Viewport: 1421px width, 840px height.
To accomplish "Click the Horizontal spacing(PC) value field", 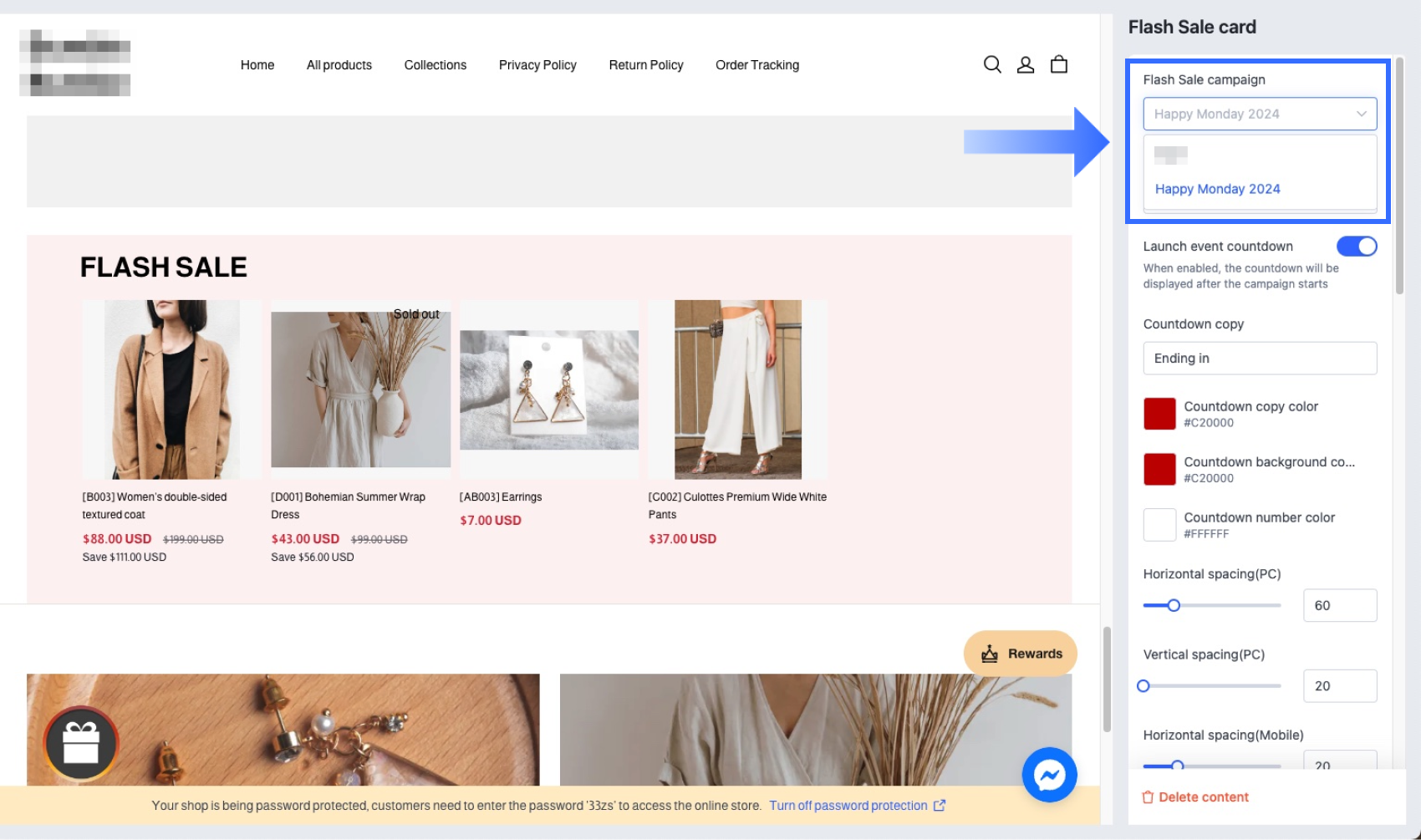I will 1340,605.
